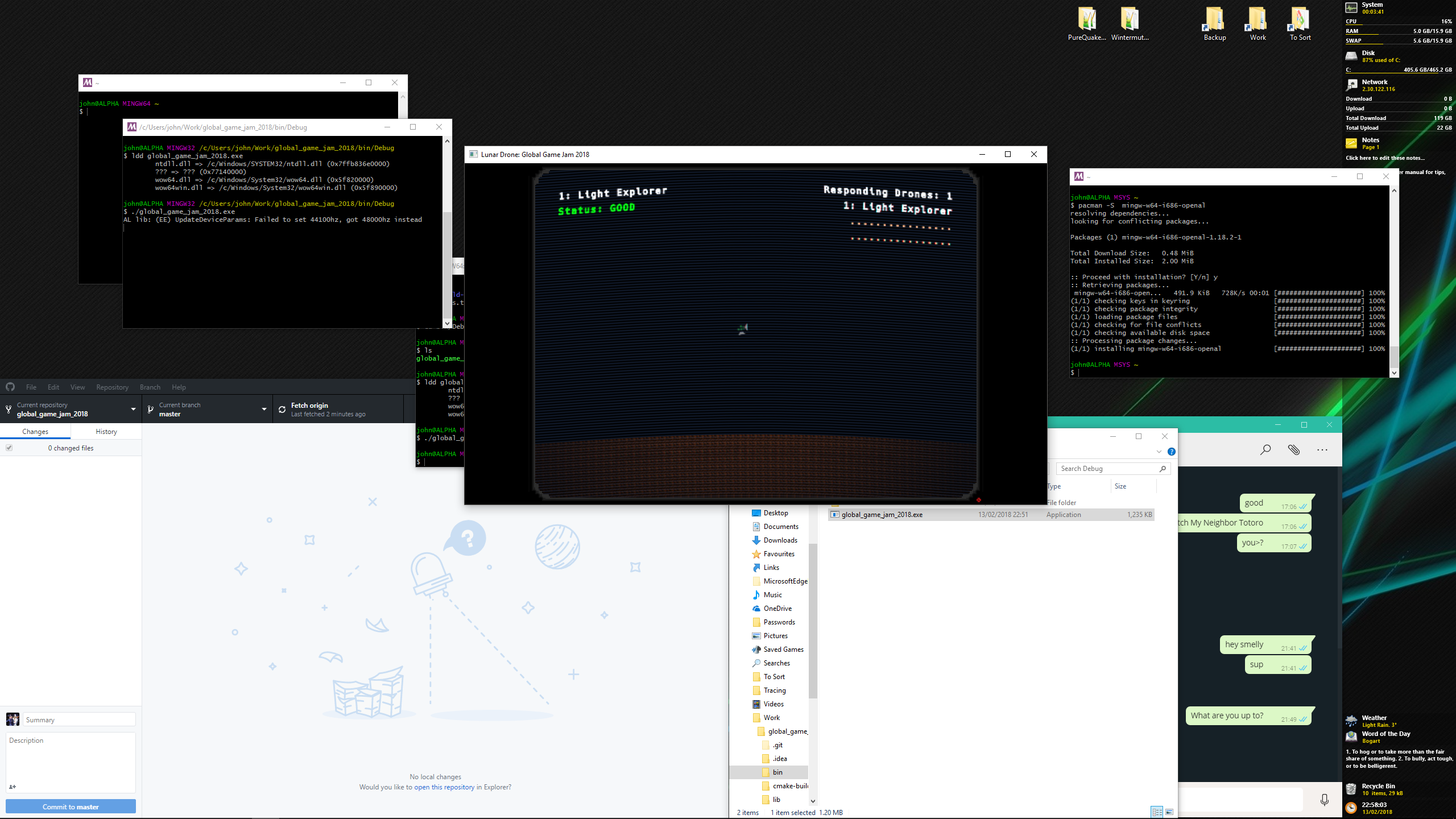Open the ellipsis menu in the chat app

pos(1322,449)
